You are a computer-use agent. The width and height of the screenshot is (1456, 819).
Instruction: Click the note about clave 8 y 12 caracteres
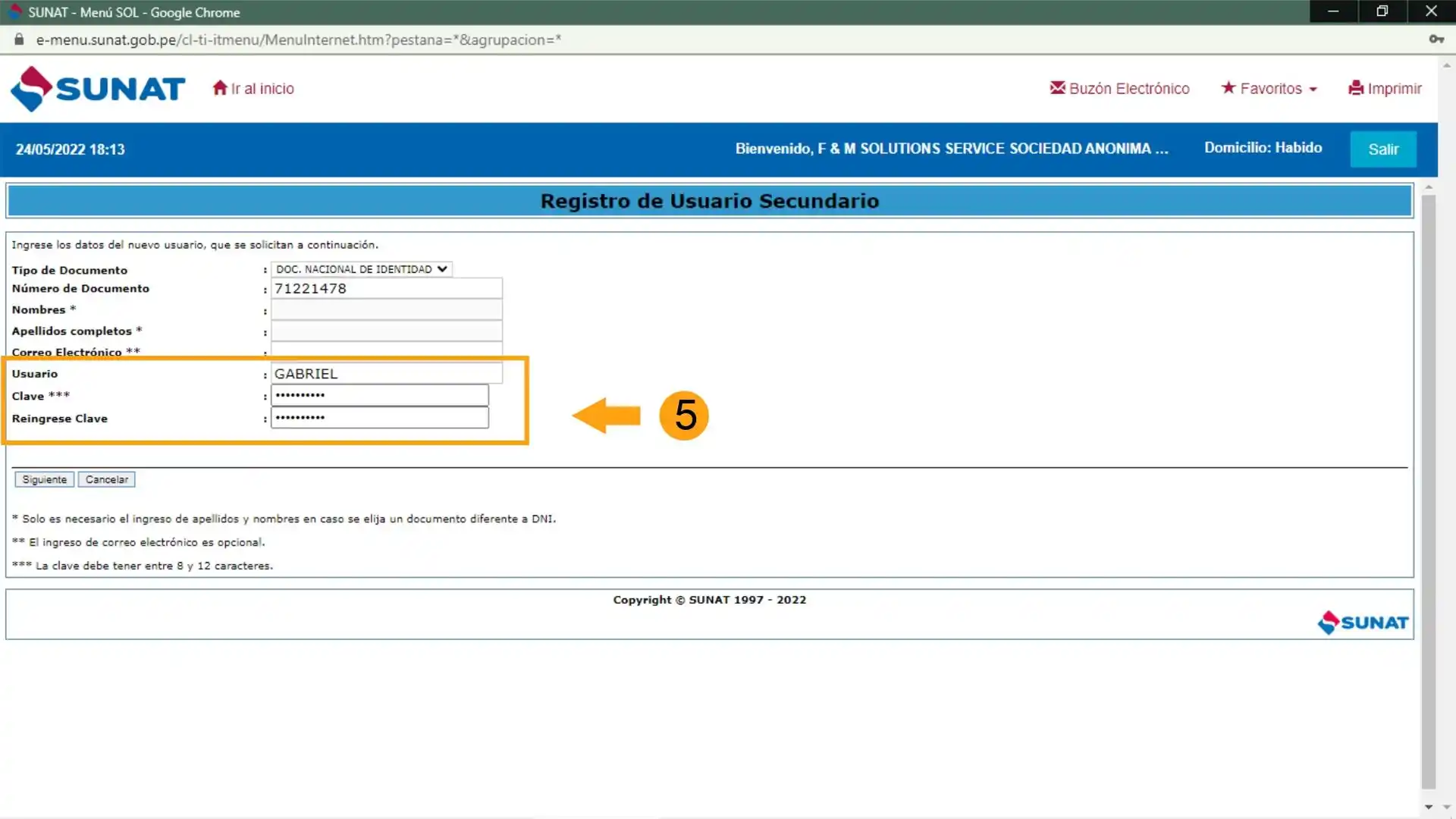(x=143, y=566)
